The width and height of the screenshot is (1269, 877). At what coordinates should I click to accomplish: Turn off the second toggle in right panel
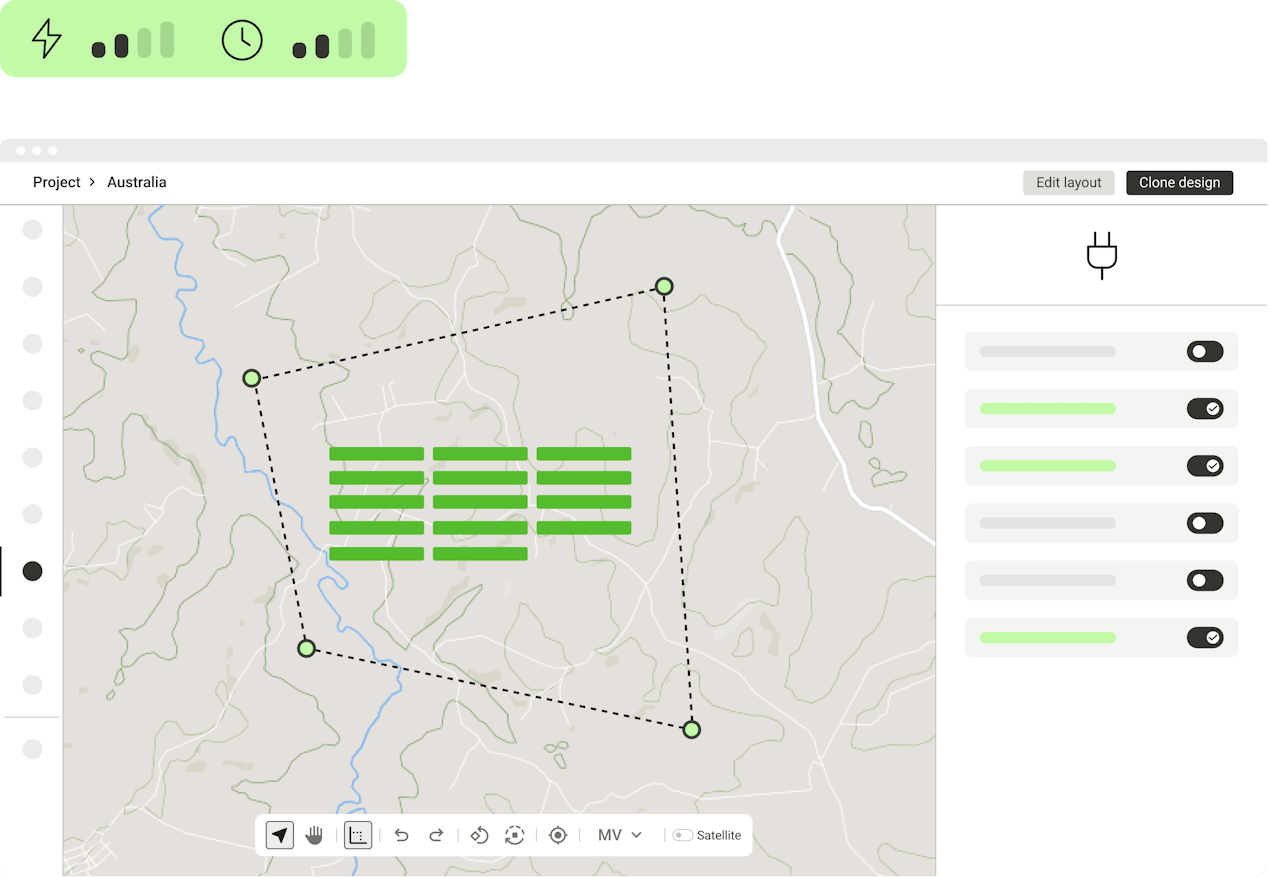pyautogui.click(x=1205, y=408)
